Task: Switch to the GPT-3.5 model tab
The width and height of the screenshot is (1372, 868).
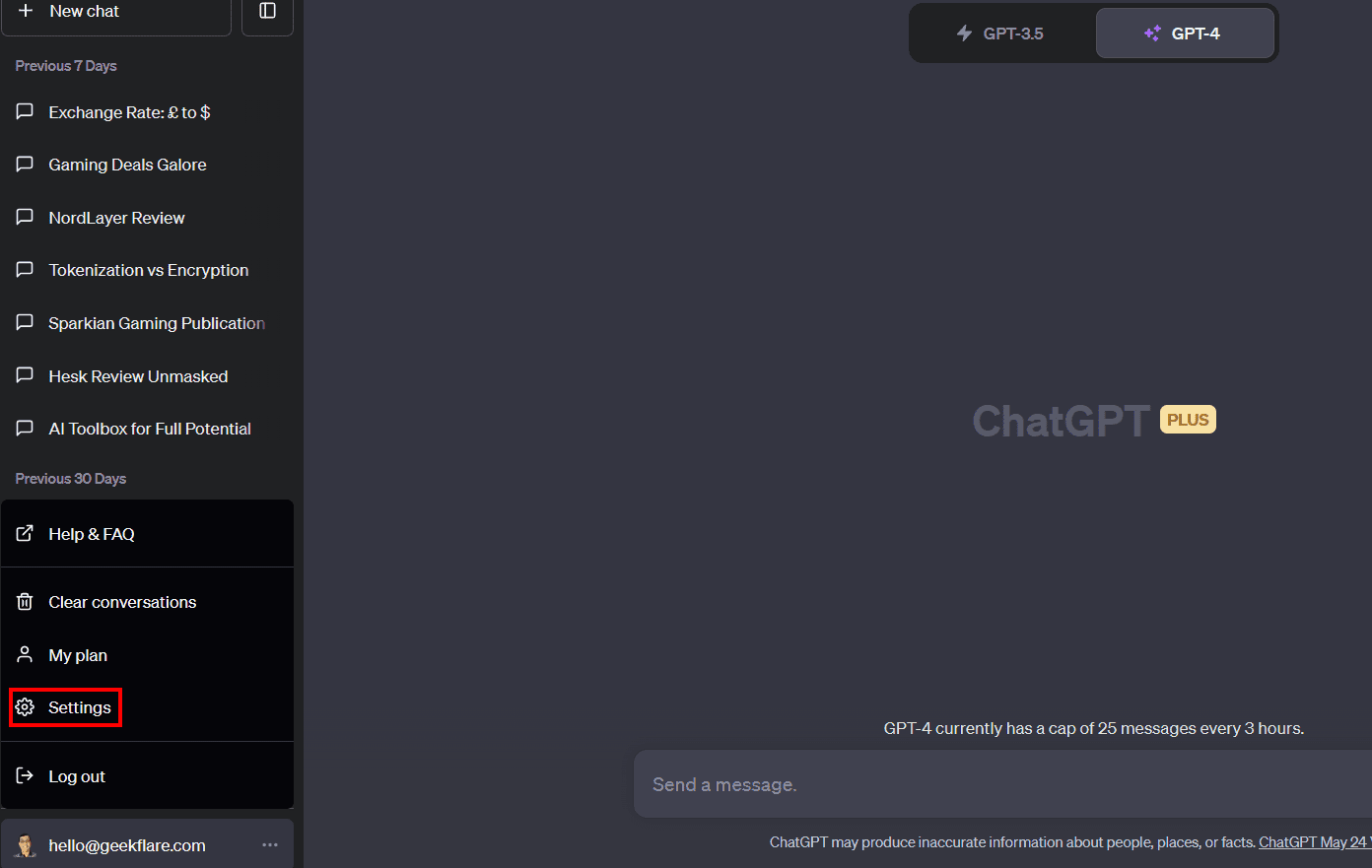Action: click(x=1001, y=33)
